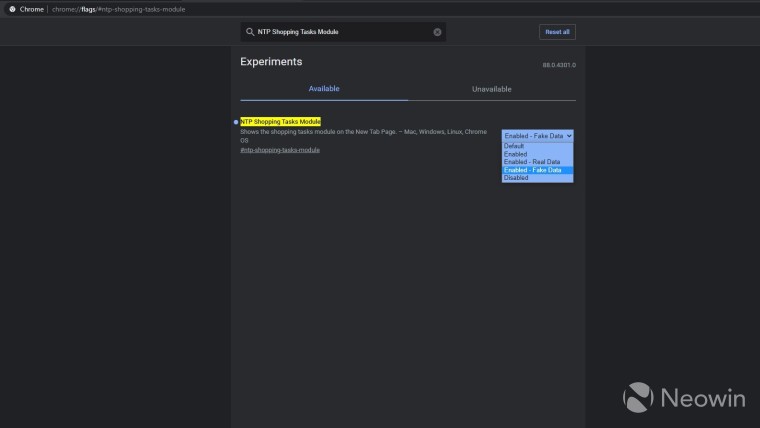
Task: Clear the search field with the X icon
Action: (x=437, y=32)
